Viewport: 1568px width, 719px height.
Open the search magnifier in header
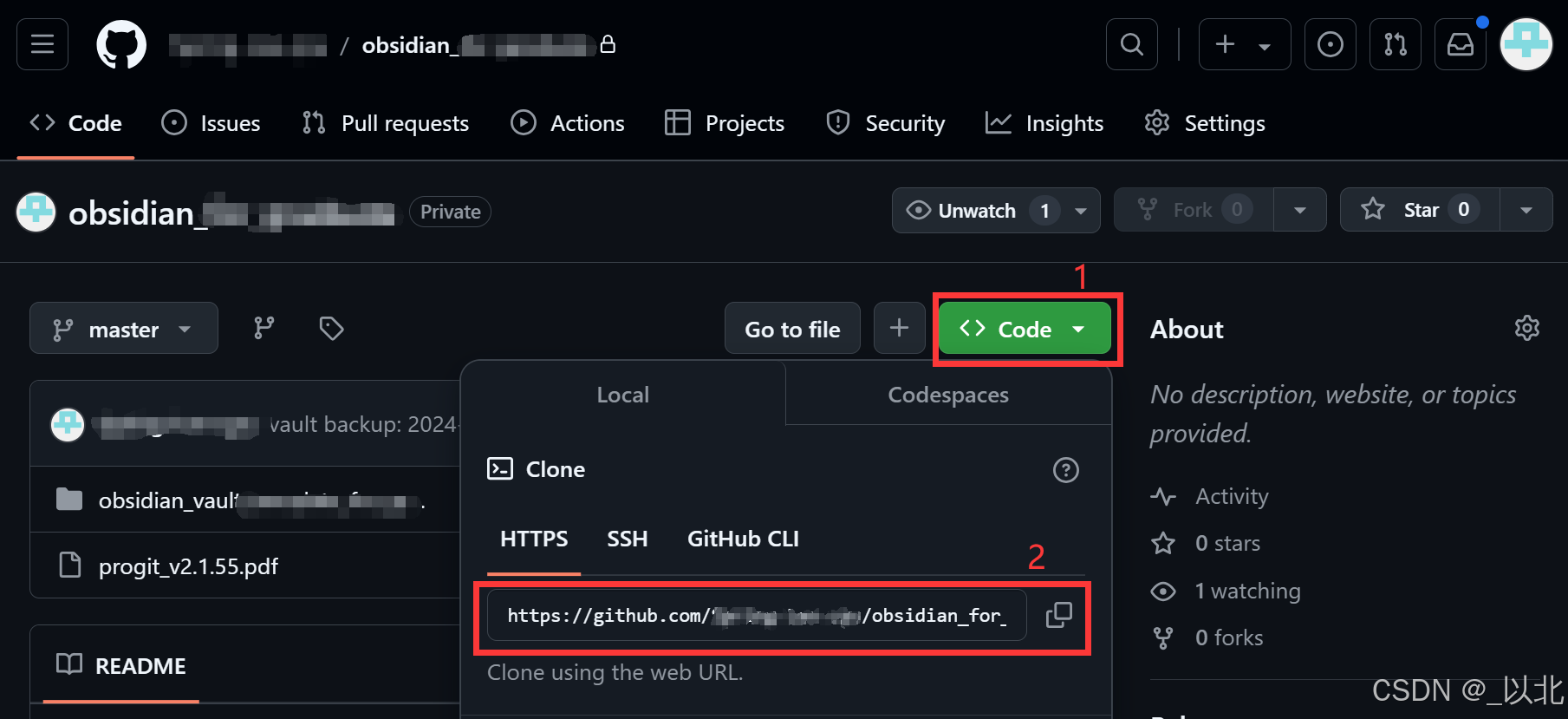pyautogui.click(x=1132, y=44)
